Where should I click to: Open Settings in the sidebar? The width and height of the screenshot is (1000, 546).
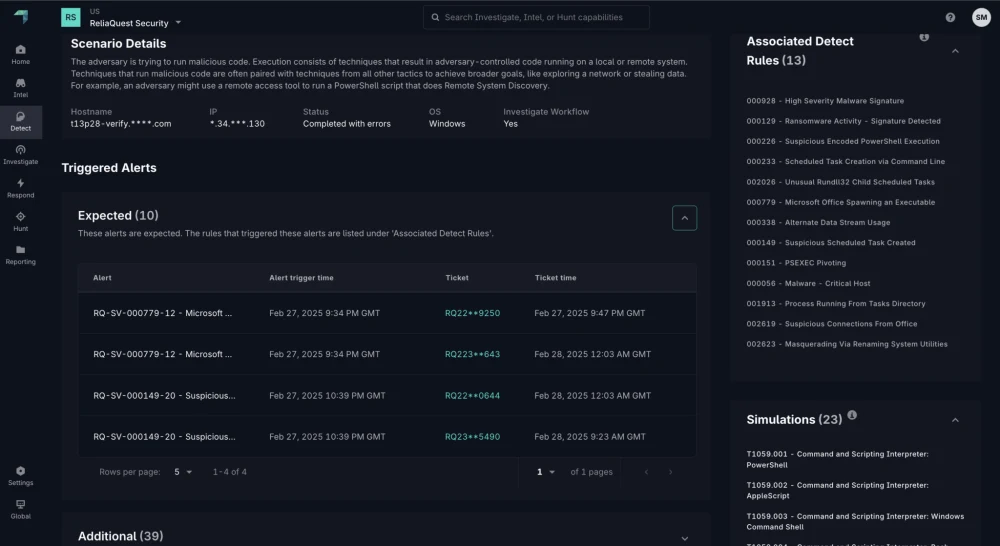pos(20,476)
